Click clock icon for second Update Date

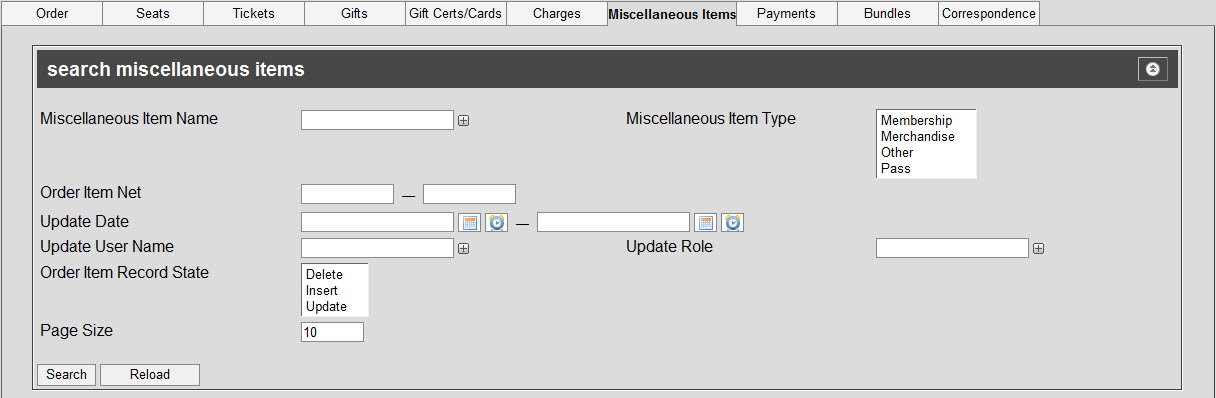point(733,222)
